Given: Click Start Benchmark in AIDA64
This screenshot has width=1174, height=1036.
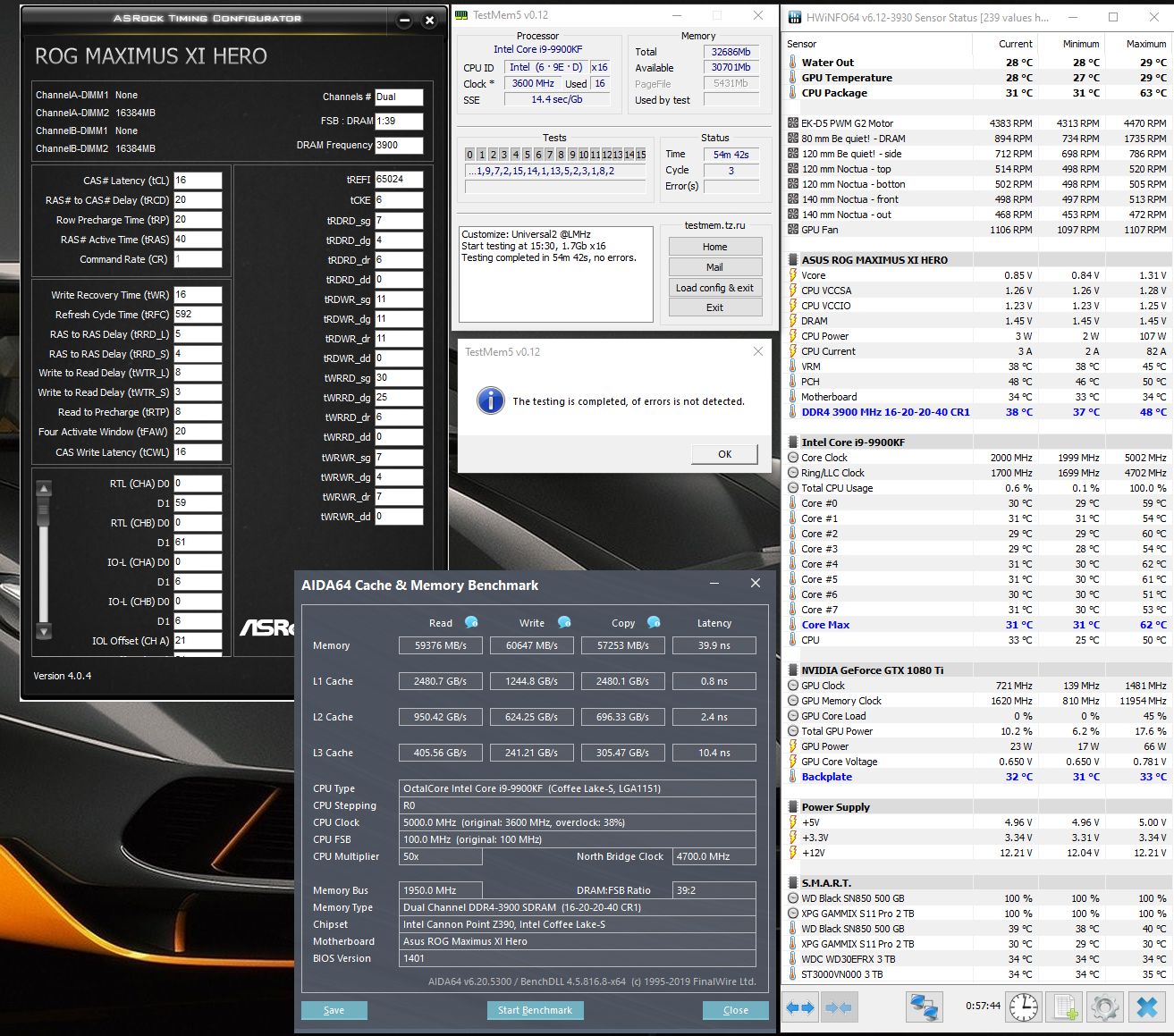Looking at the screenshot, I should pyautogui.click(x=536, y=1010).
